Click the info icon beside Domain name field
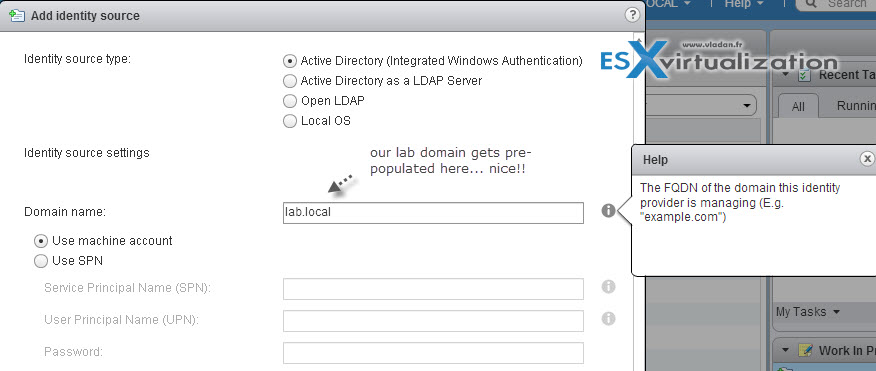 (x=608, y=211)
